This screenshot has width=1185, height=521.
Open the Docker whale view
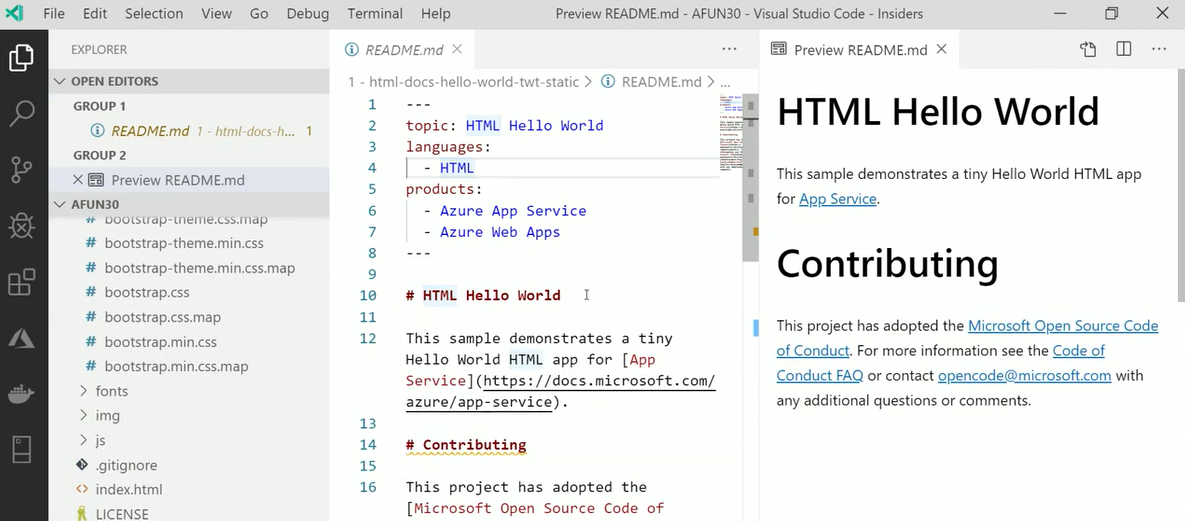pyautogui.click(x=21, y=394)
